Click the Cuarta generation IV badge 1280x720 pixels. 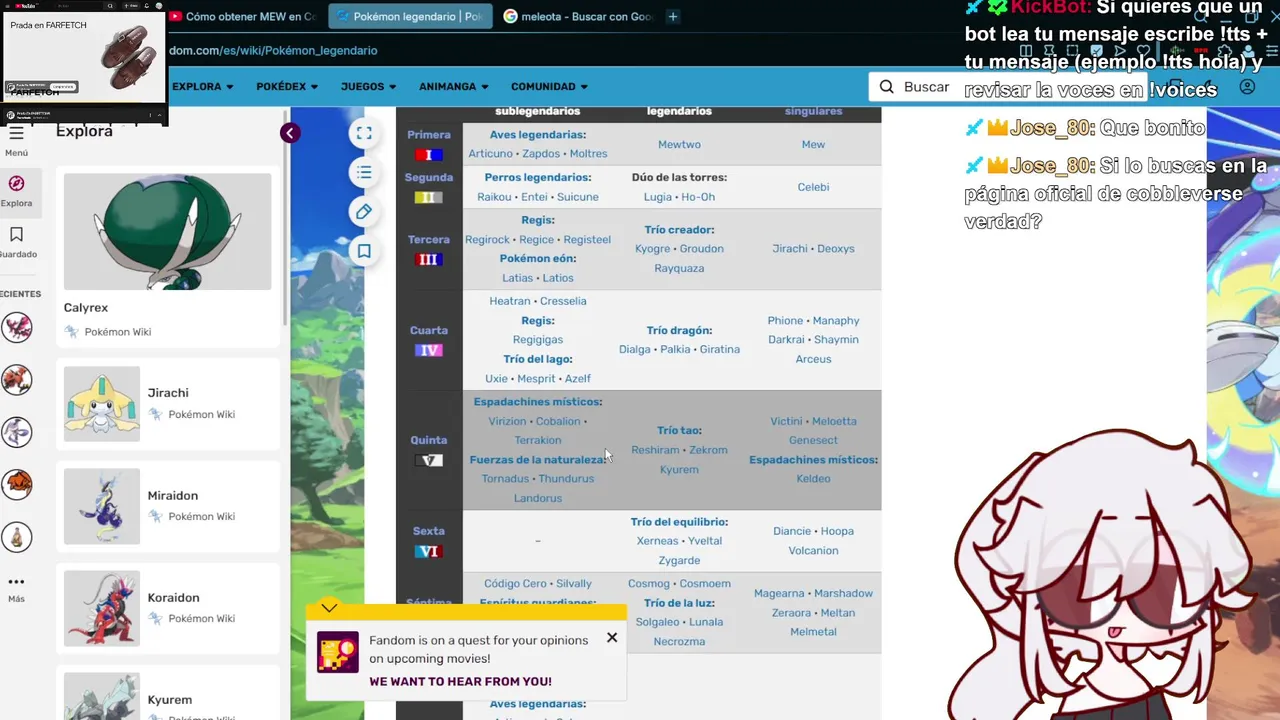pyautogui.click(x=428, y=350)
